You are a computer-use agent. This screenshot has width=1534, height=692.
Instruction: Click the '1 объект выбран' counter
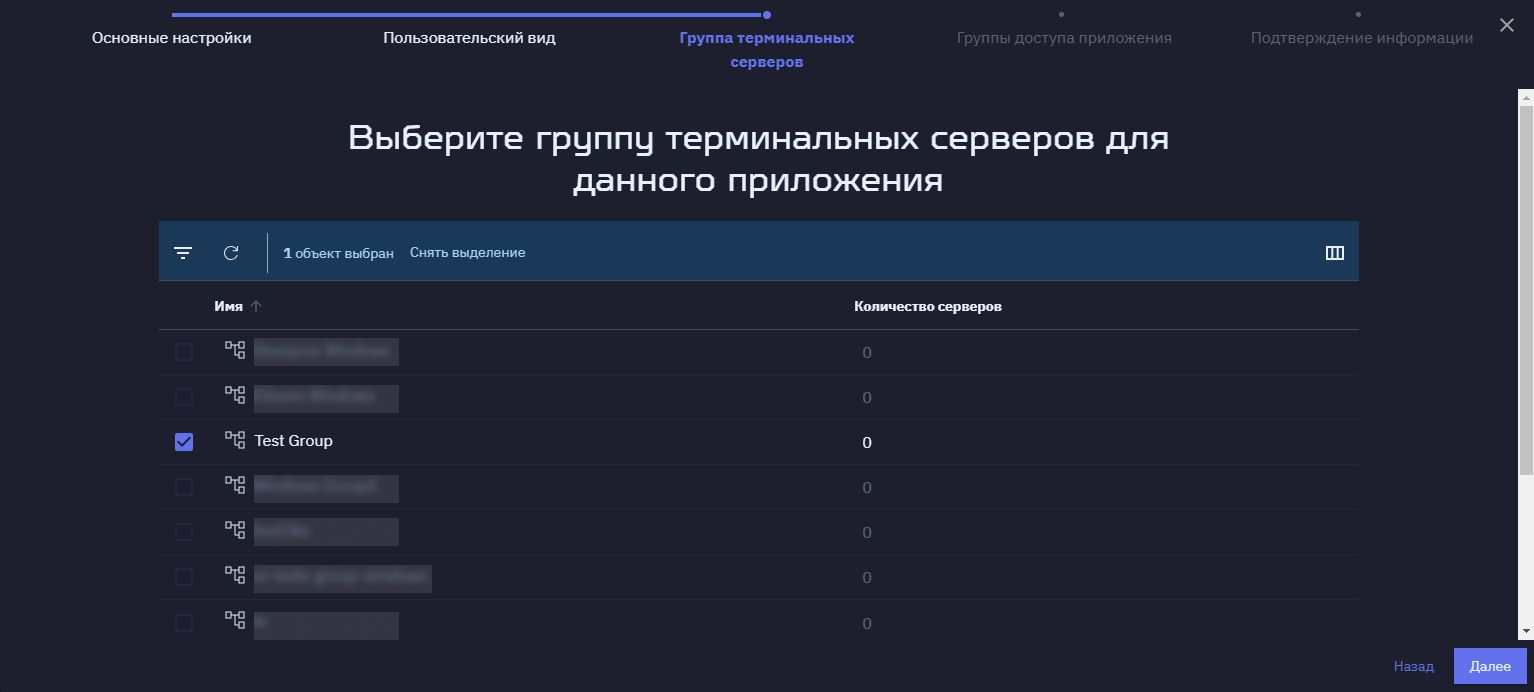point(338,253)
